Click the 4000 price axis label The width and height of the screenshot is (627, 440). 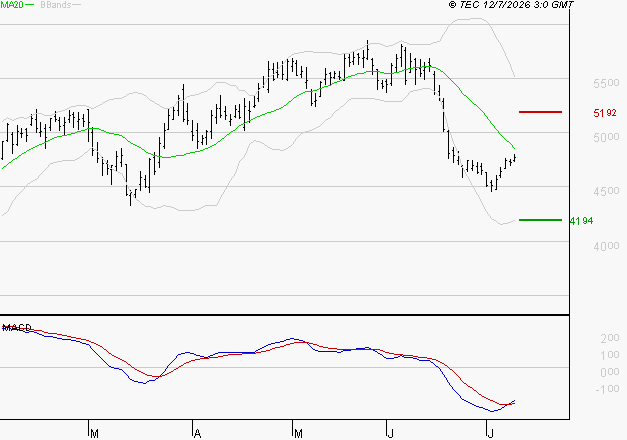click(606, 246)
